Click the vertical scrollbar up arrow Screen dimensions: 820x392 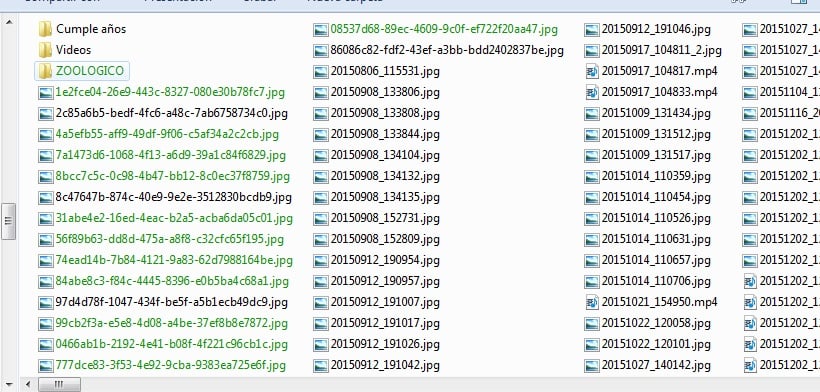8,22
